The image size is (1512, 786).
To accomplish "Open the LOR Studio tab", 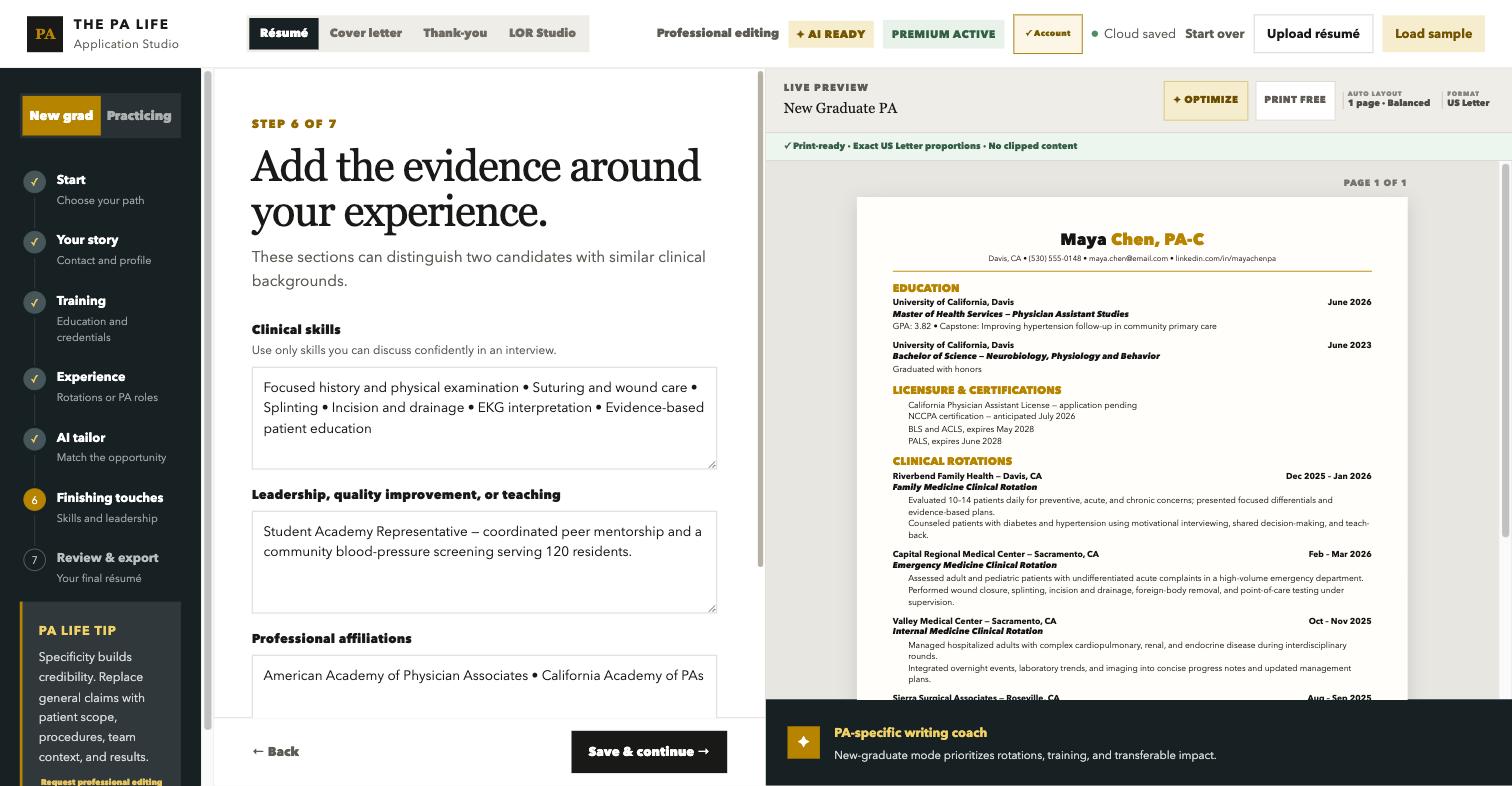I will coord(542,33).
